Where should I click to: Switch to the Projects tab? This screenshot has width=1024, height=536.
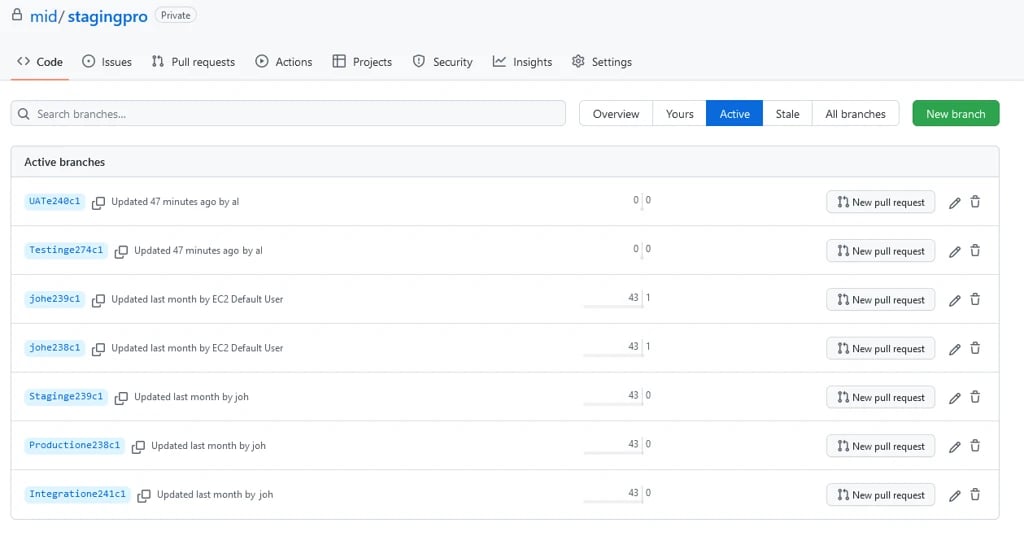(362, 62)
